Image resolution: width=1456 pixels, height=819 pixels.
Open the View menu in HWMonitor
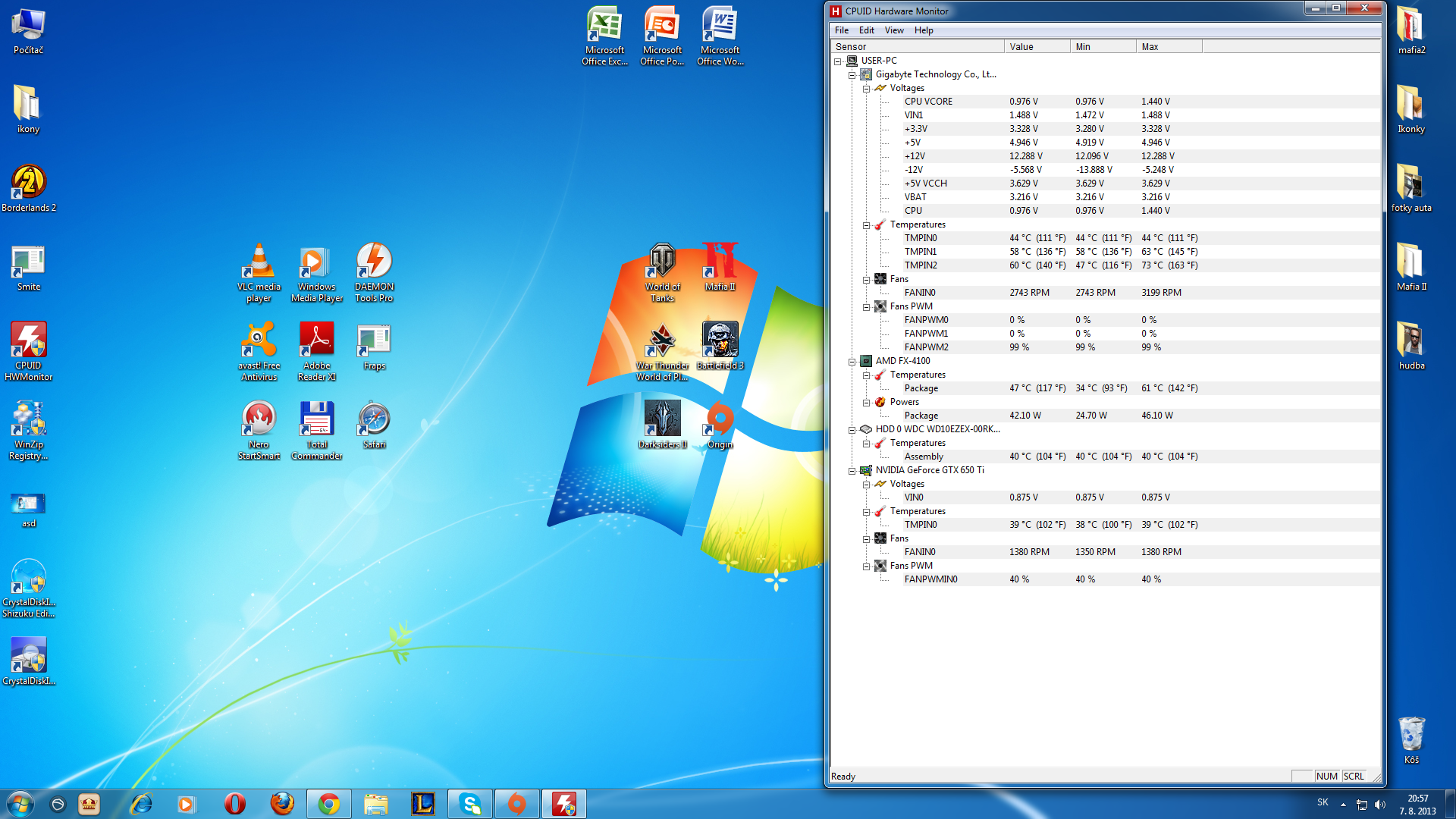pos(894,30)
